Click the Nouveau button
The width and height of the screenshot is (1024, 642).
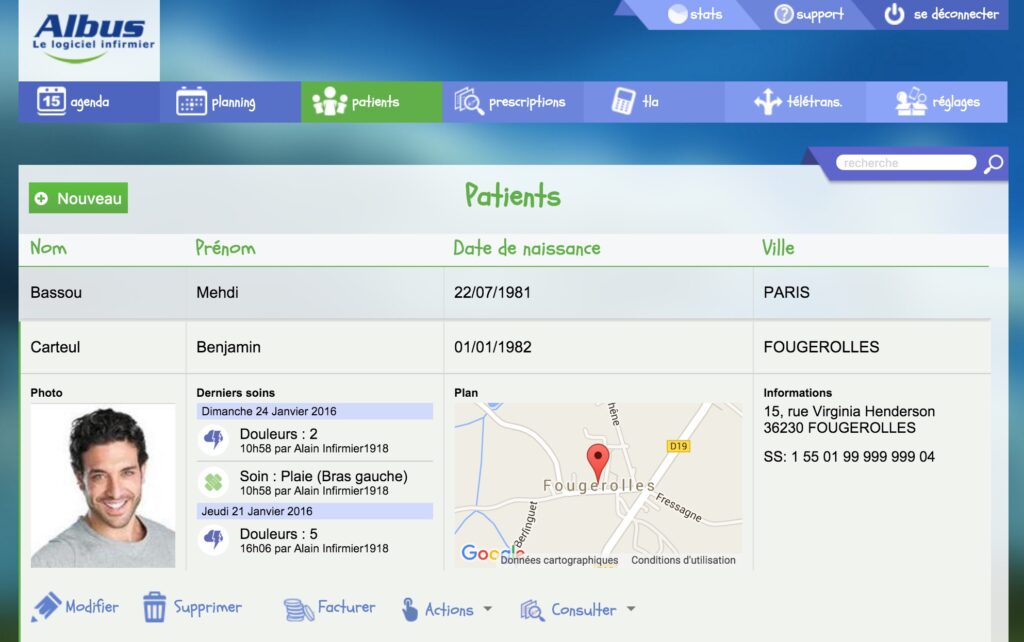point(77,197)
